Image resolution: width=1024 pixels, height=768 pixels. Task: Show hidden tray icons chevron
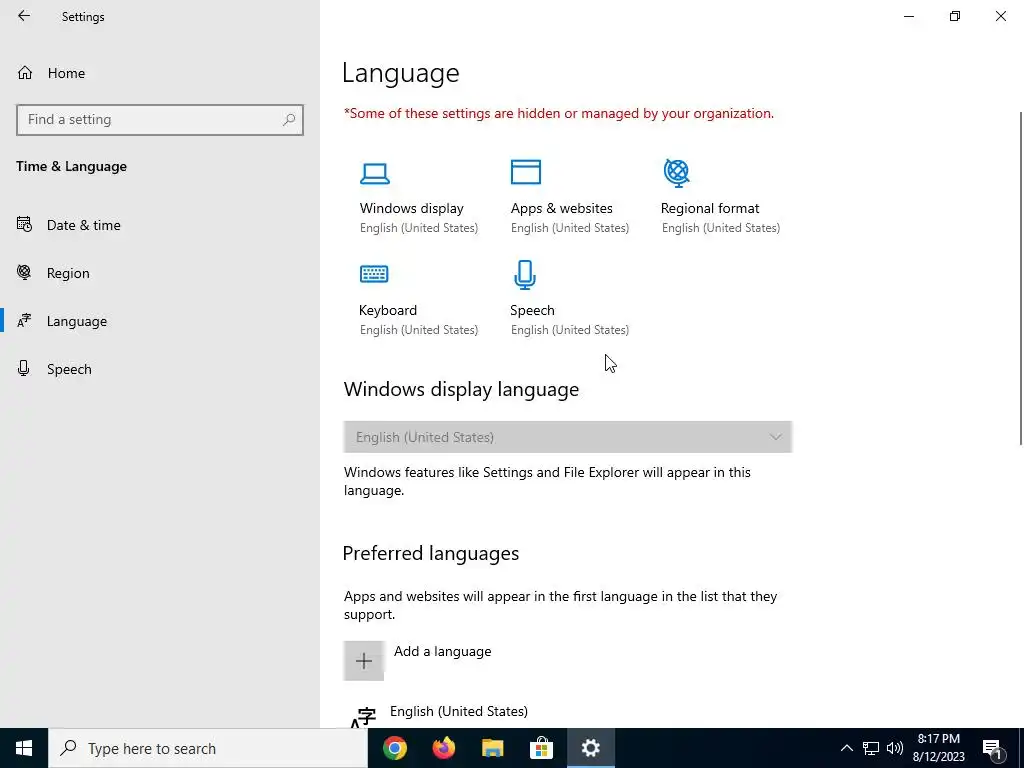[x=846, y=748]
